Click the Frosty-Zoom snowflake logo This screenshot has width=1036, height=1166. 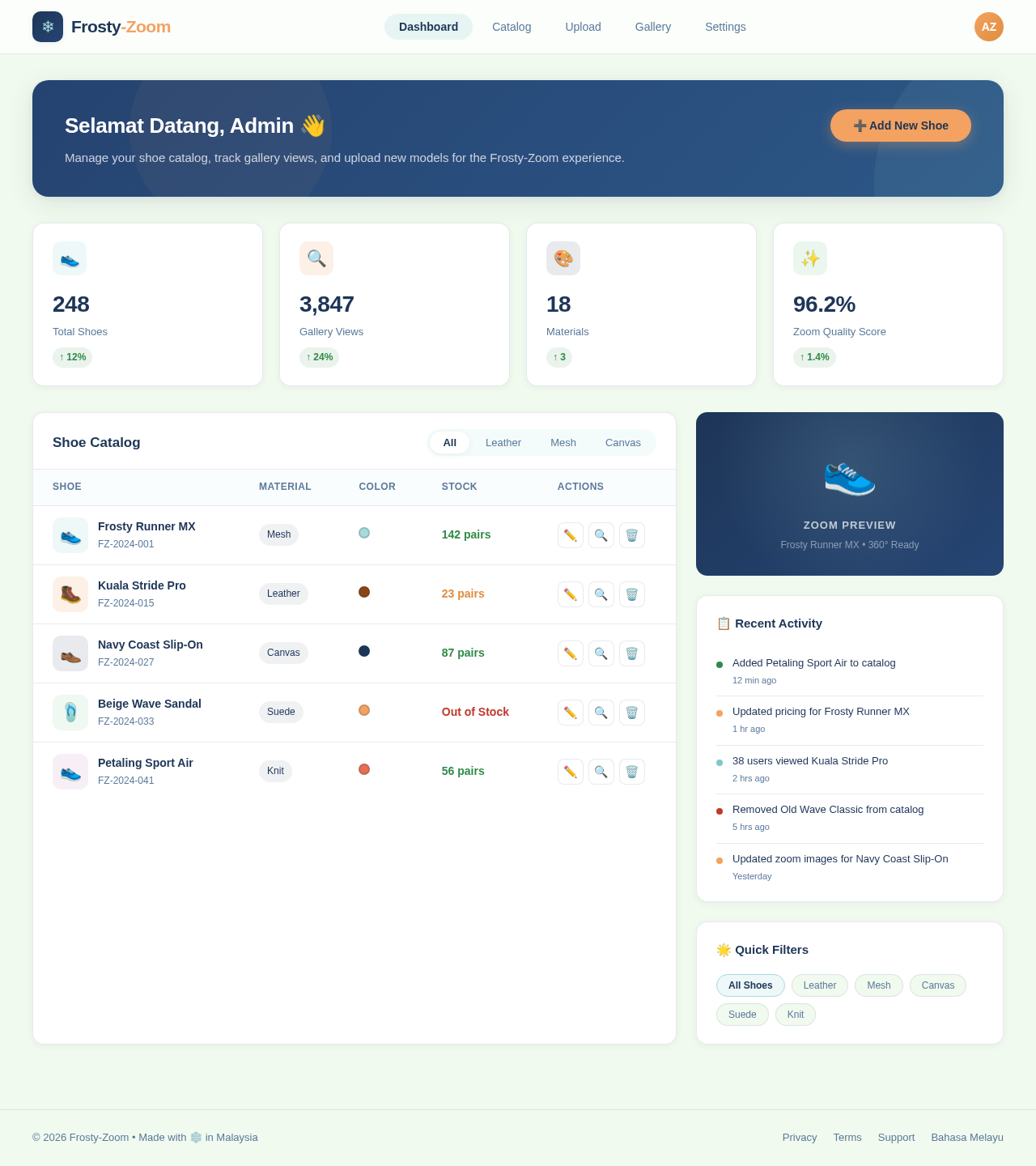pyautogui.click(x=47, y=27)
